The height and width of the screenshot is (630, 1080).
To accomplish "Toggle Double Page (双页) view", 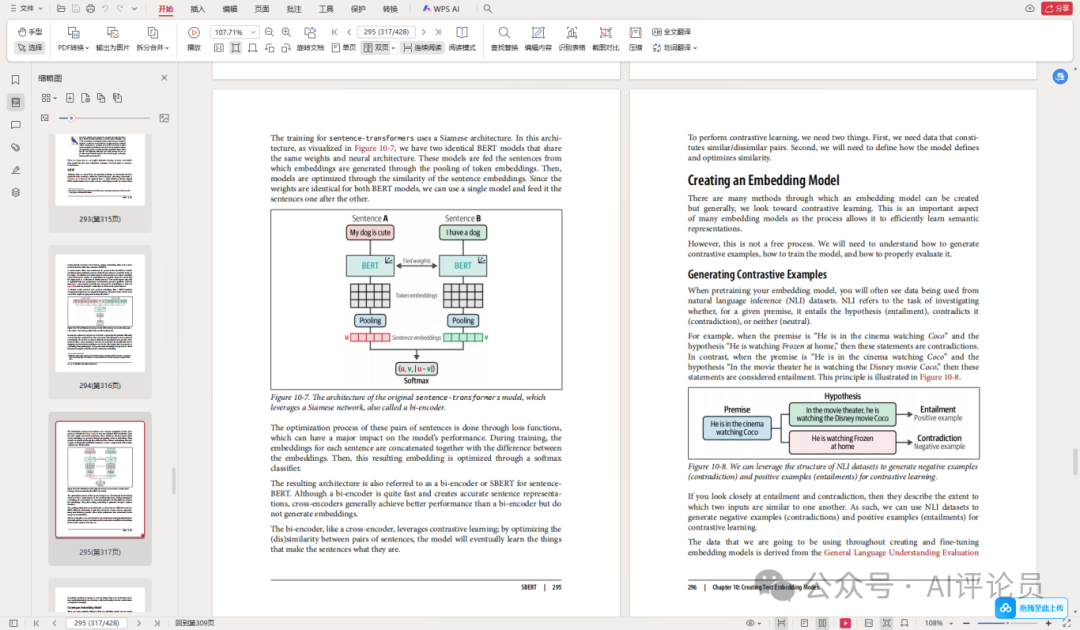I will click(x=376, y=48).
